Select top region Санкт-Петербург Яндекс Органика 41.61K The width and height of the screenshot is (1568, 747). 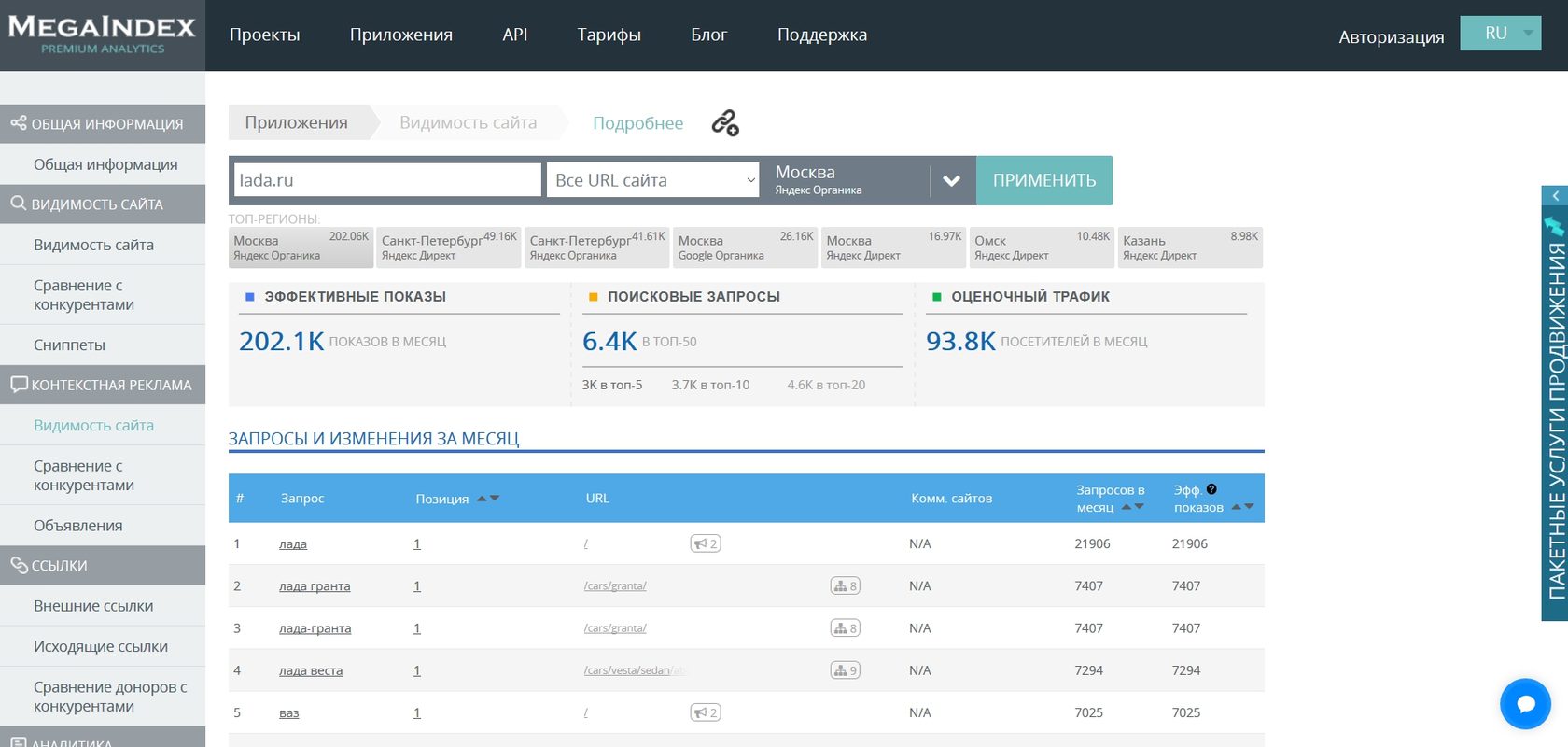pos(597,247)
